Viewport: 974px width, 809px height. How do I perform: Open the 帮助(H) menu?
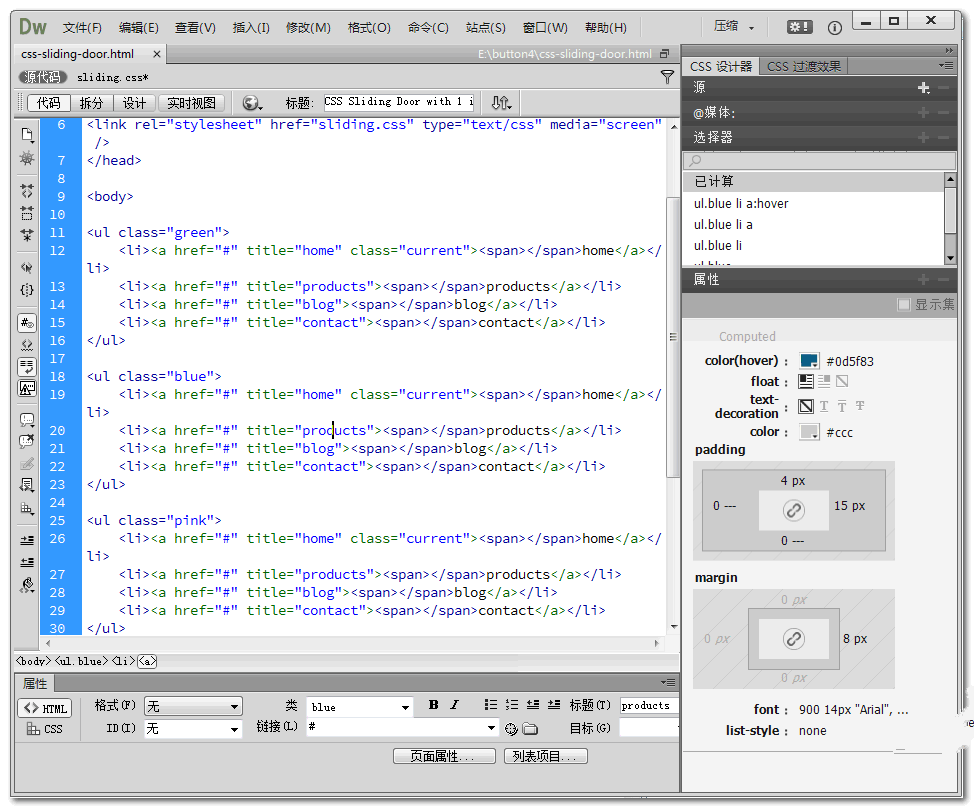click(x=606, y=27)
